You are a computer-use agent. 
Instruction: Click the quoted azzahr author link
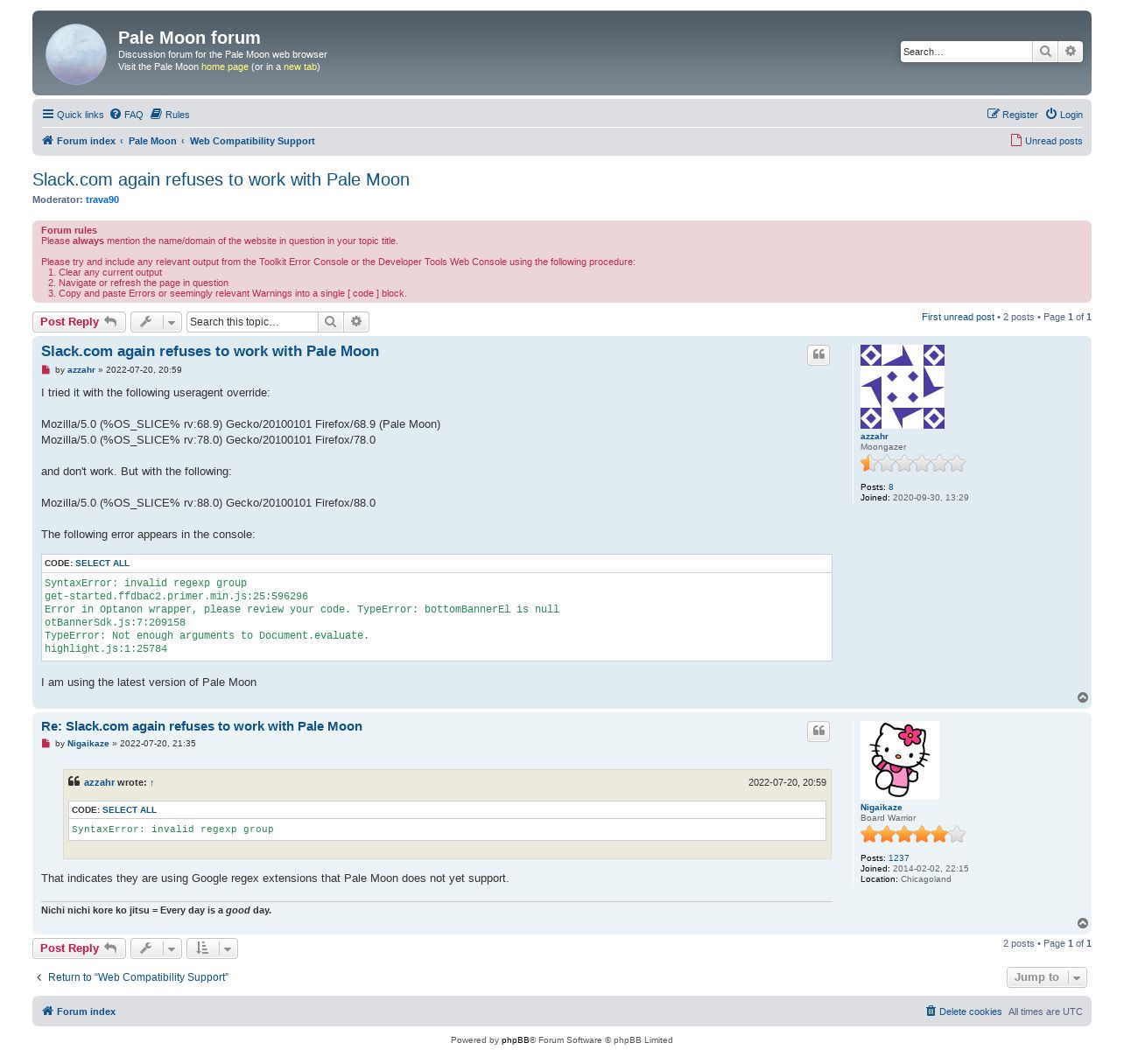(99, 782)
